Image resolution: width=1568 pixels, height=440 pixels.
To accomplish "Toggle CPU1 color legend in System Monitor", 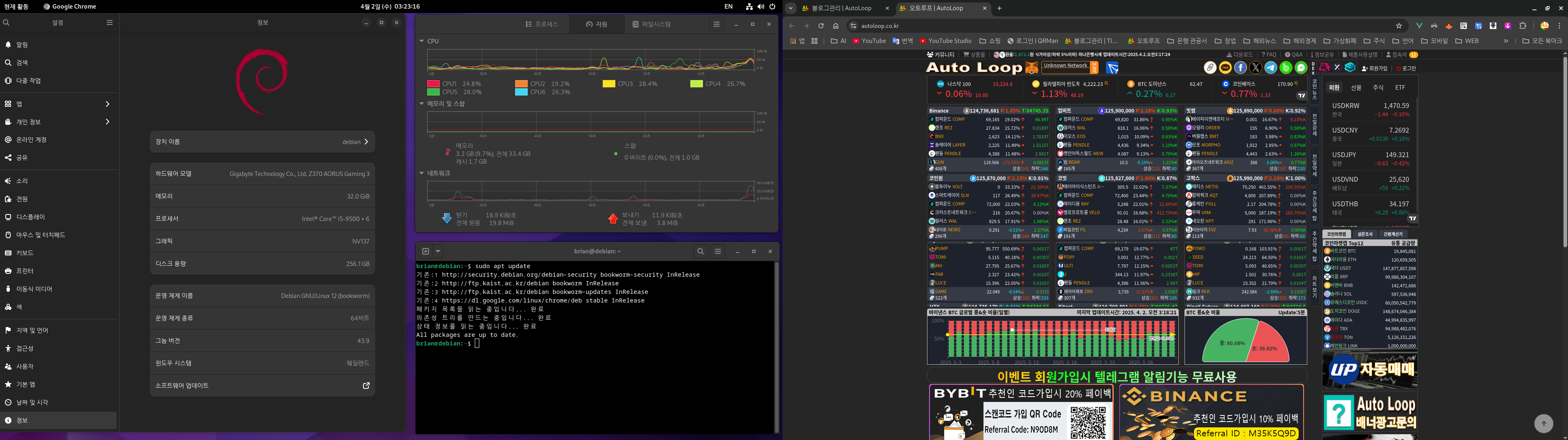I will (x=433, y=83).
